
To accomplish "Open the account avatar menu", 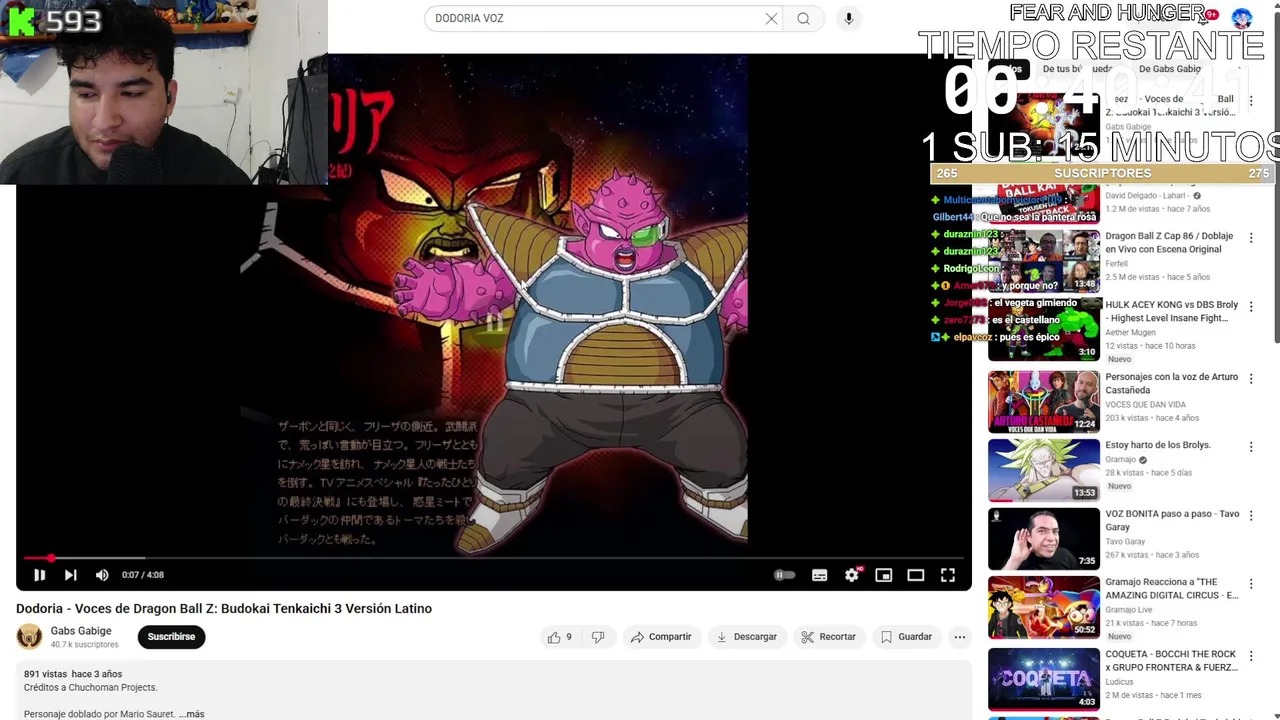I will click(1242, 18).
